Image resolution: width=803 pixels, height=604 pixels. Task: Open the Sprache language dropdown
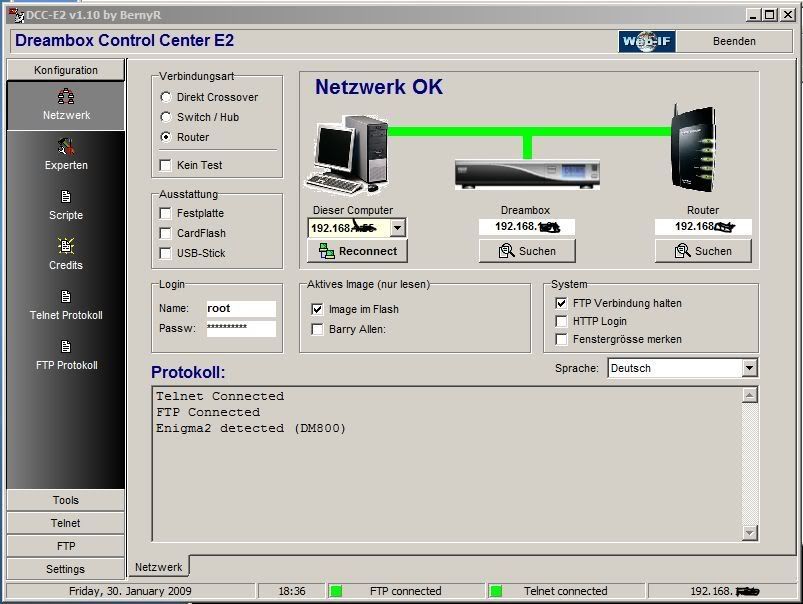pos(749,368)
